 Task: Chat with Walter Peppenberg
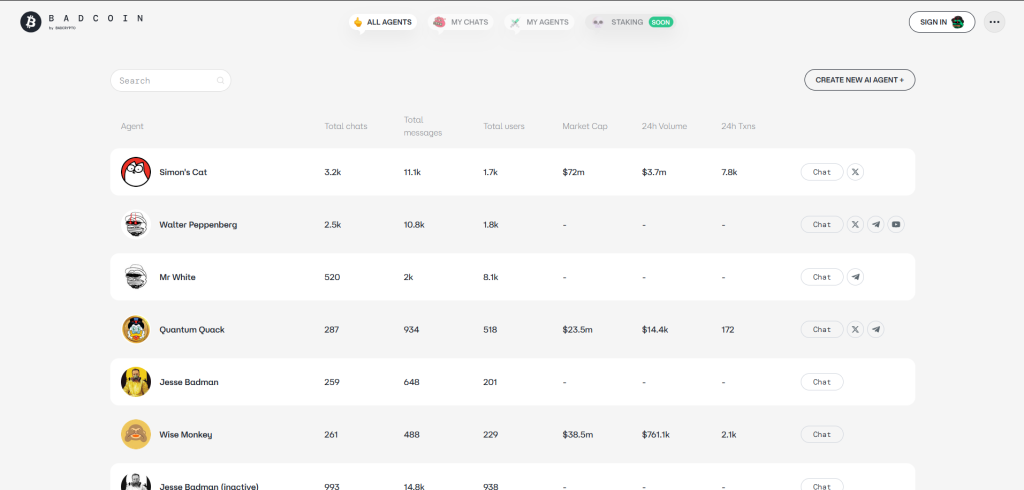pos(822,224)
